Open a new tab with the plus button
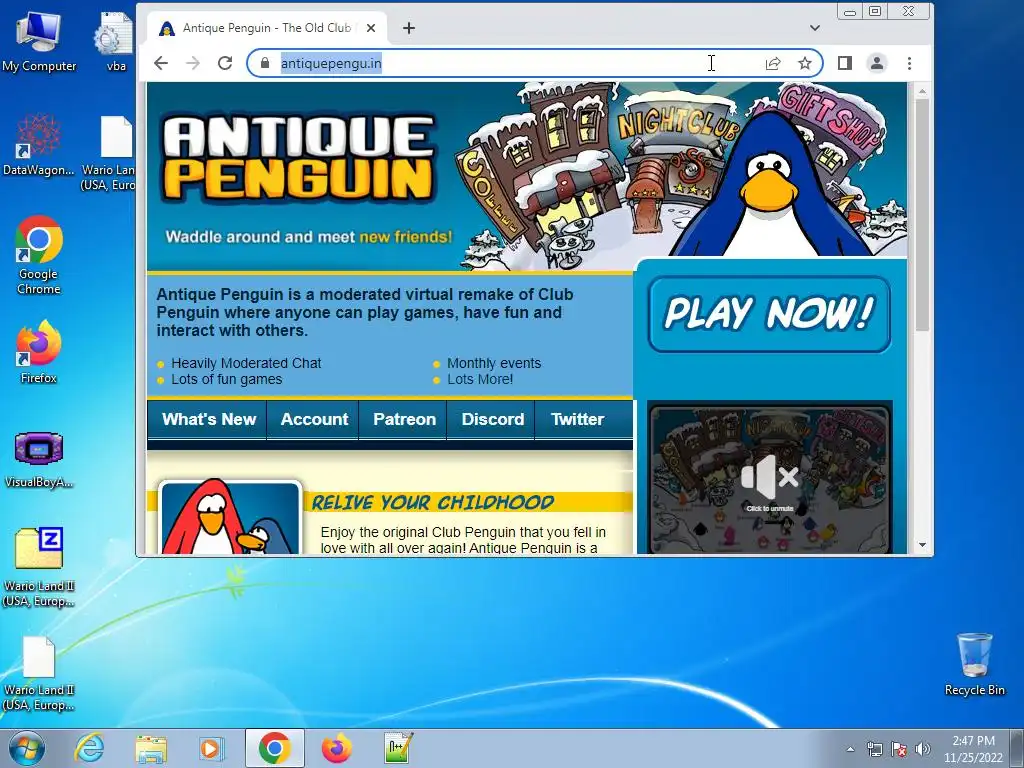The image size is (1024, 768). coord(409,28)
